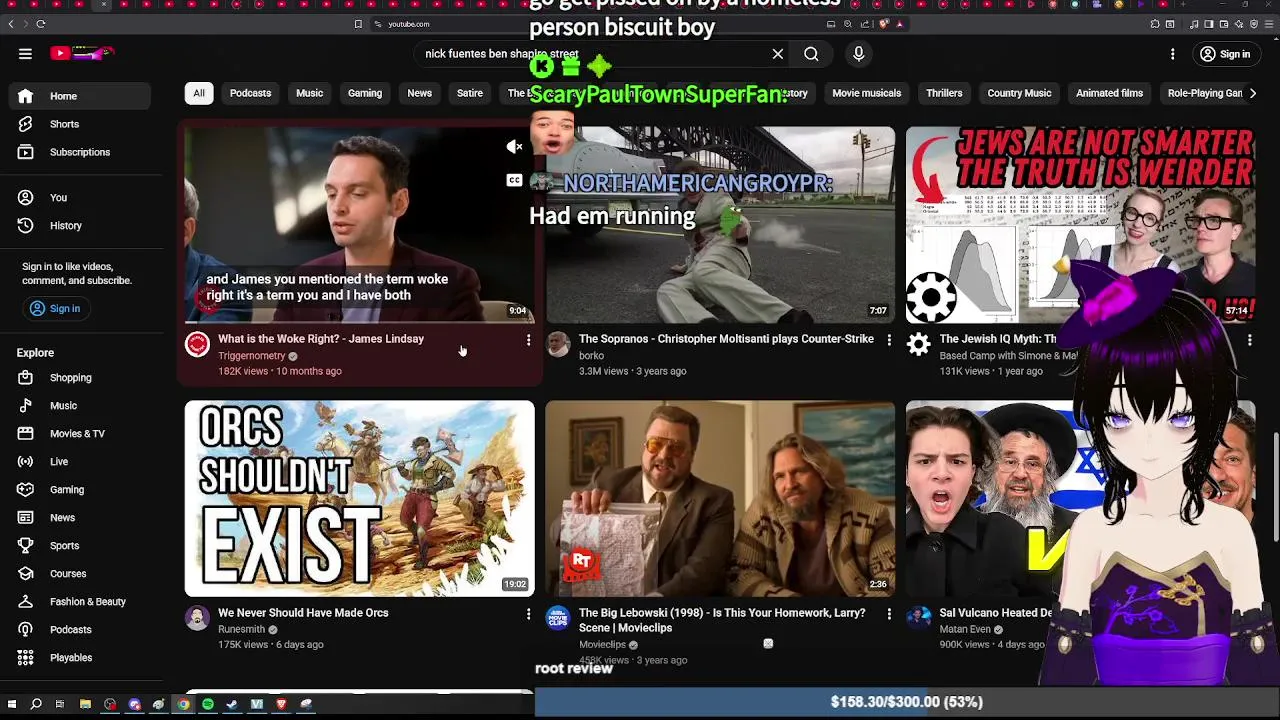1280x720 pixels.
Task: Open The Big Lebowski homework scene thumbnail
Action: tap(720, 498)
